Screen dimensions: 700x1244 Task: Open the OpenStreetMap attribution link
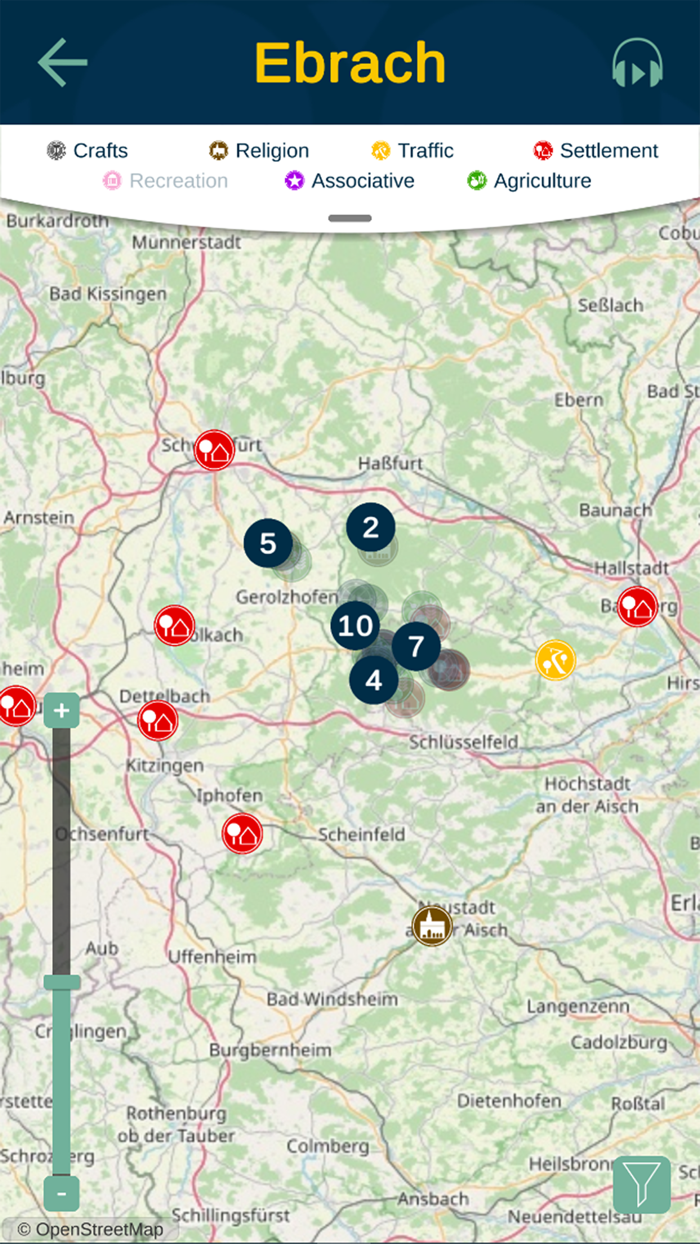coord(90,1230)
